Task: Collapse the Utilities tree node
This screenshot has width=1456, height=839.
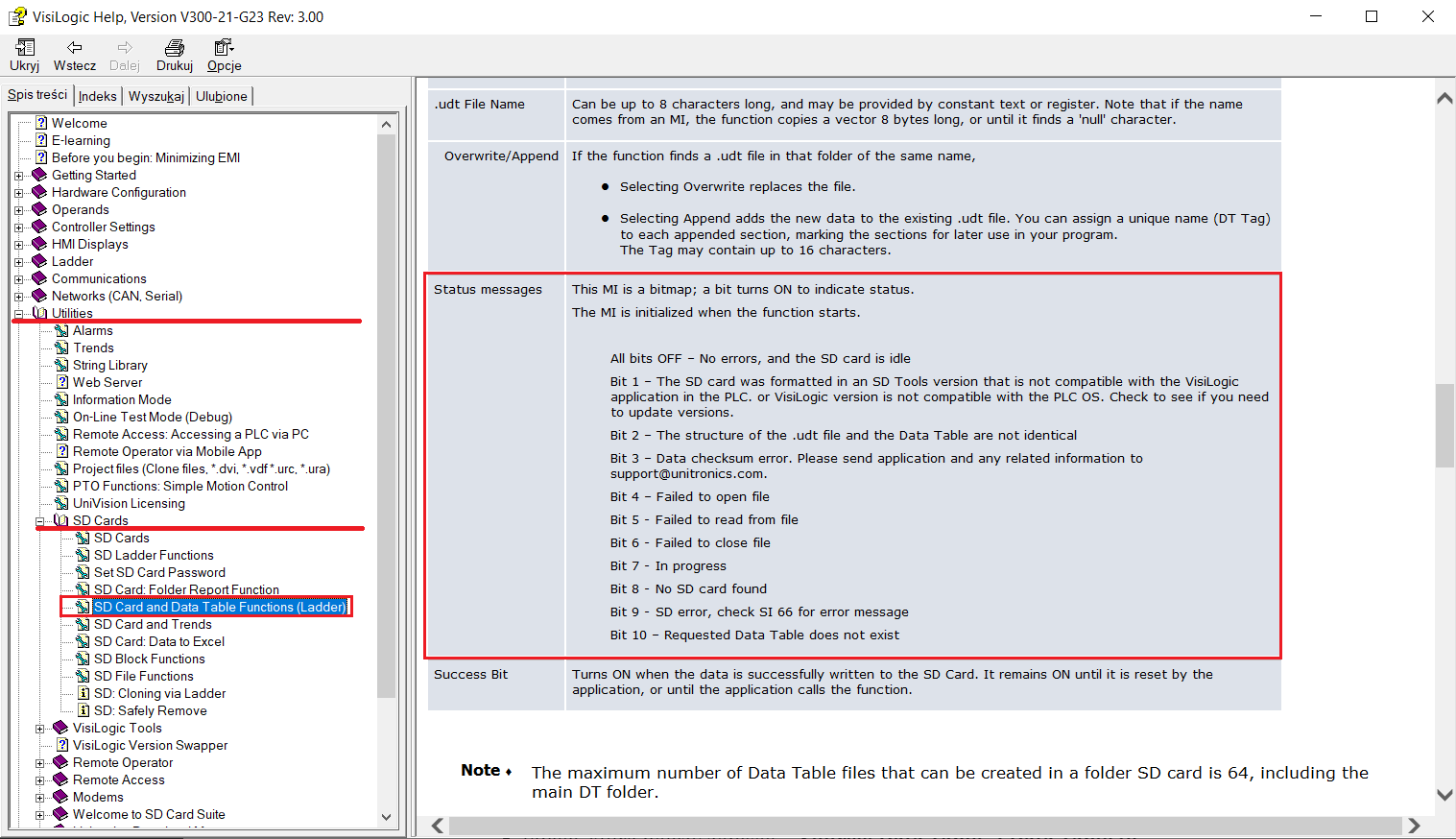Action: 19,314
